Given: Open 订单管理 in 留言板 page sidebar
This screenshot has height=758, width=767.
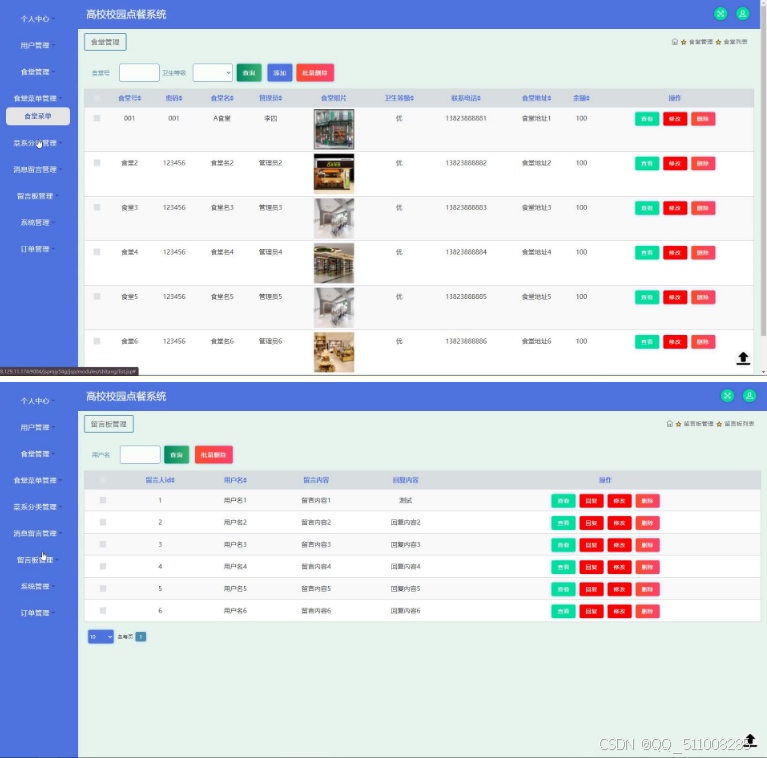Looking at the screenshot, I should click(37, 612).
